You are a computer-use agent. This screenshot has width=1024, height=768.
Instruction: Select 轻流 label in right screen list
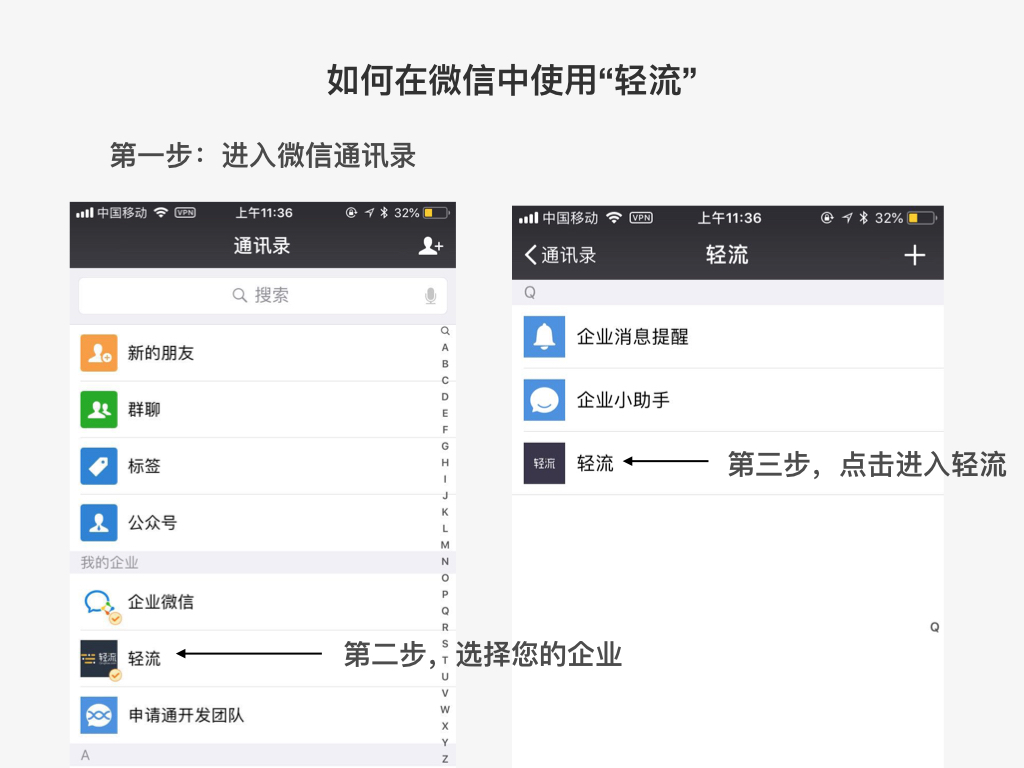click(595, 463)
